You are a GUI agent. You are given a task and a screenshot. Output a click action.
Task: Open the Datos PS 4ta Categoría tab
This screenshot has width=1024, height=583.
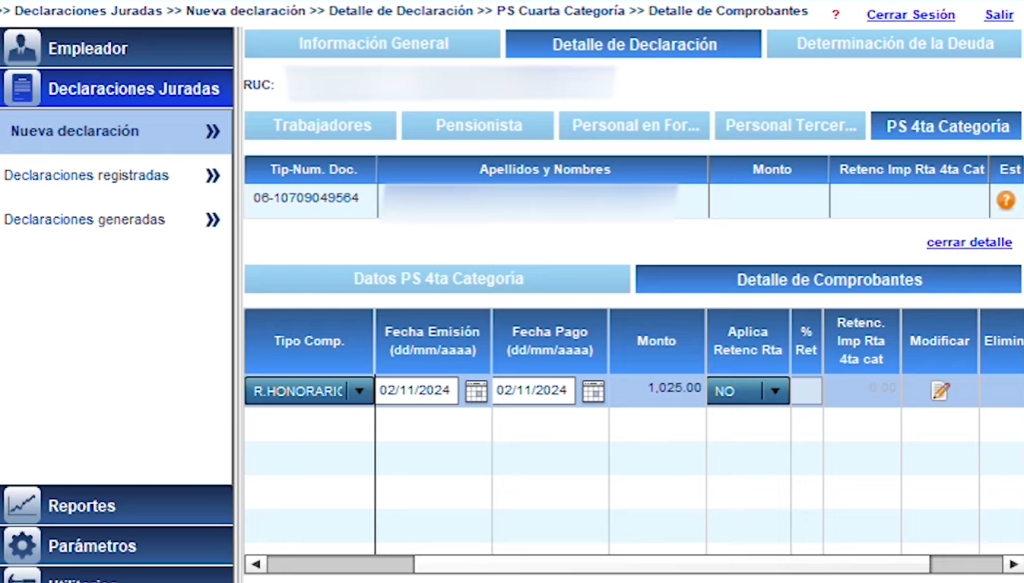[x=437, y=279]
